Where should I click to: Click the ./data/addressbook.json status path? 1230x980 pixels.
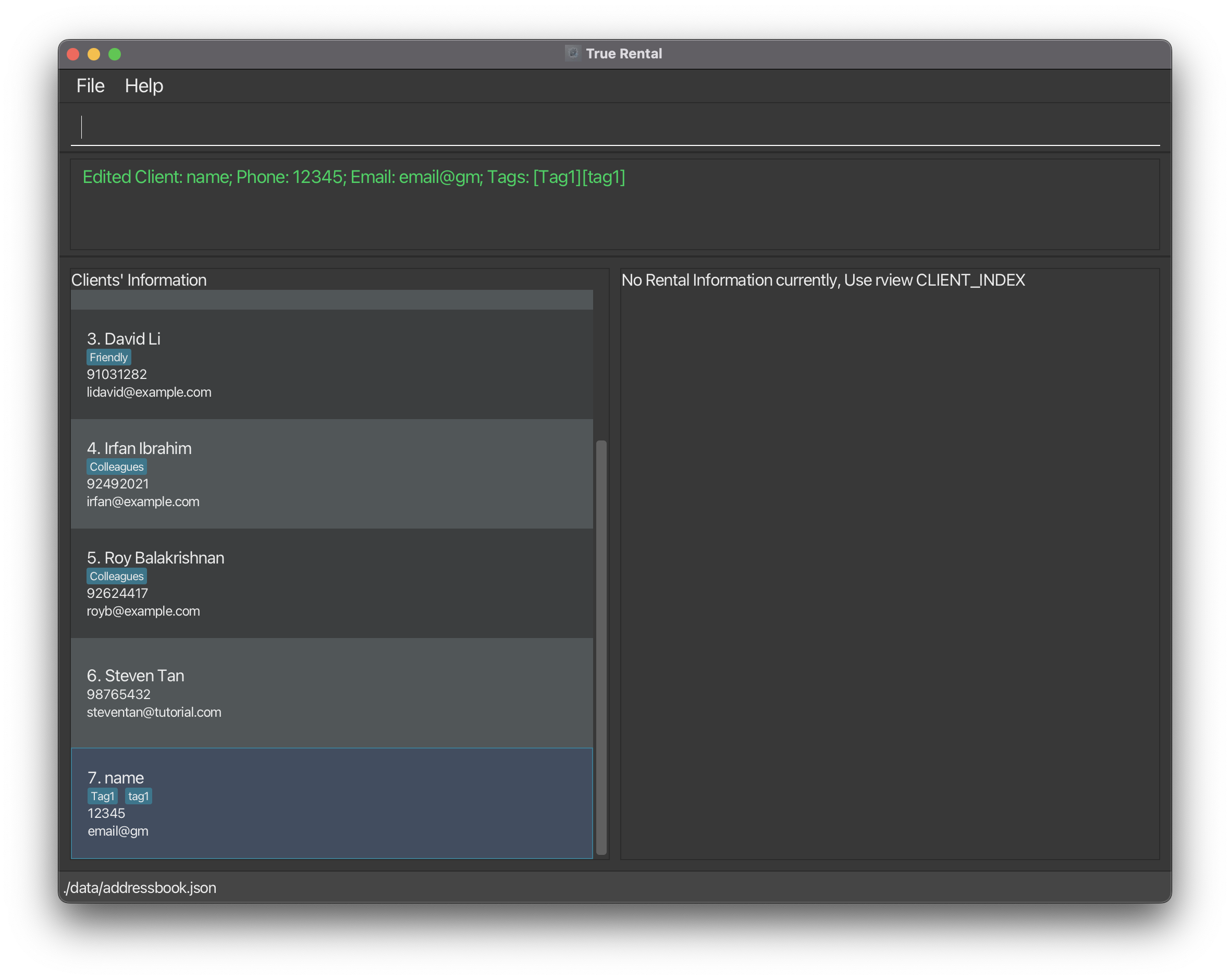140,888
